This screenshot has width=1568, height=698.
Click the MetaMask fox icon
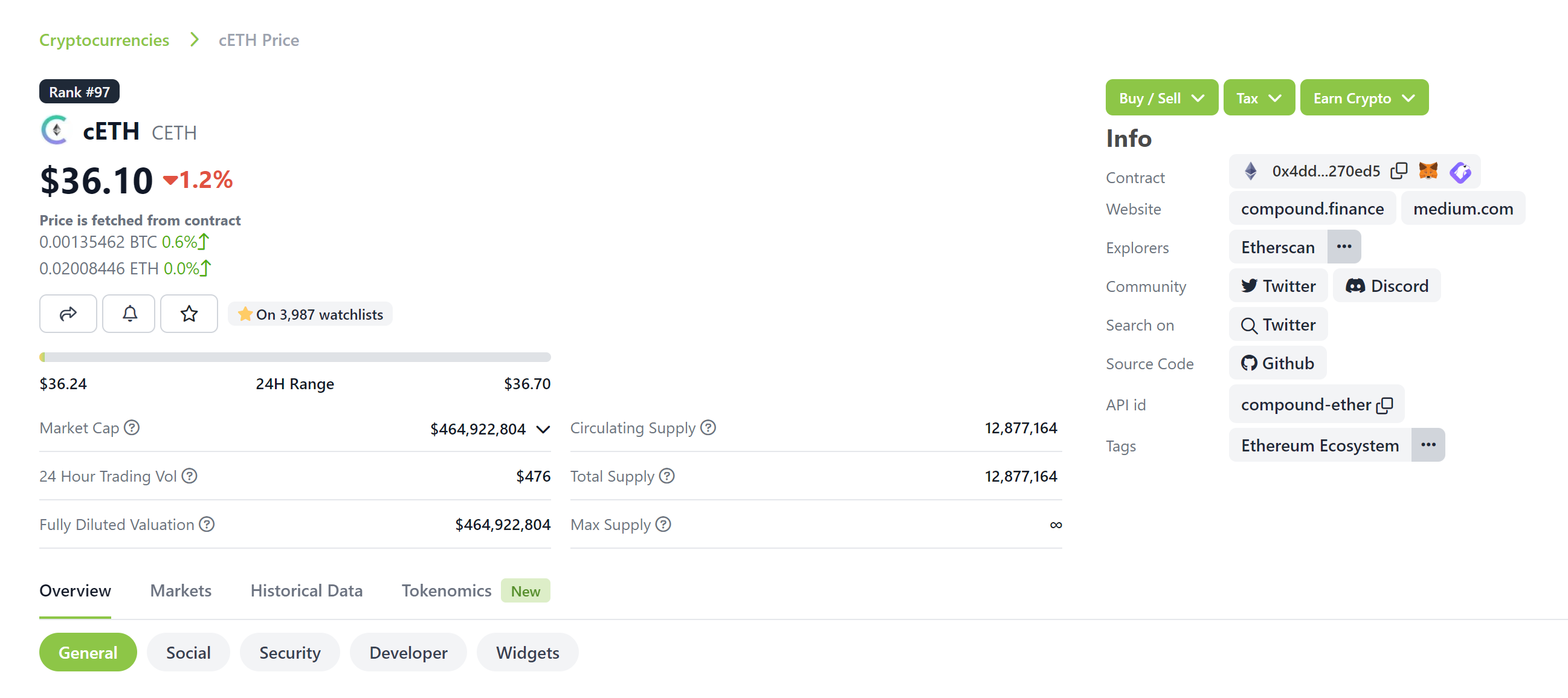[x=1428, y=171]
